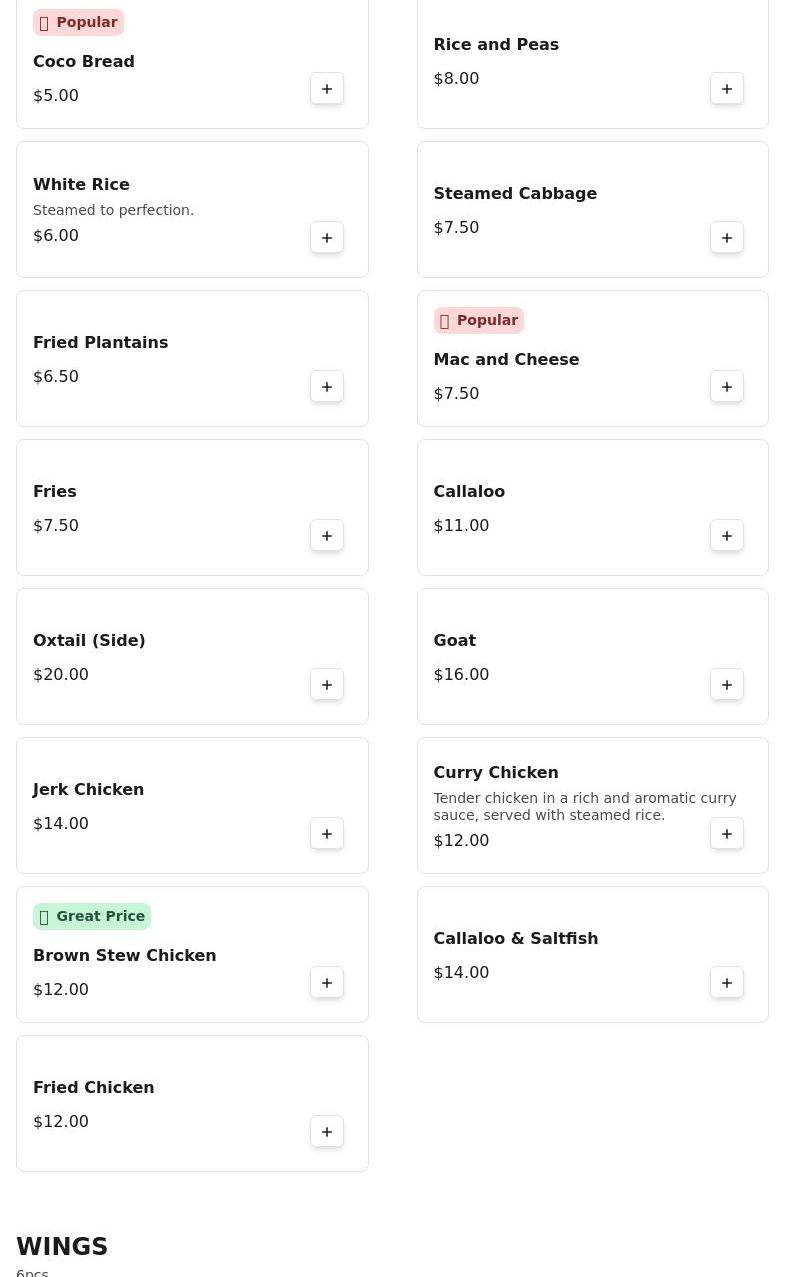This screenshot has width=785, height=1277.
Task: Add Fried Plantains to cart
Action: [327, 387]
